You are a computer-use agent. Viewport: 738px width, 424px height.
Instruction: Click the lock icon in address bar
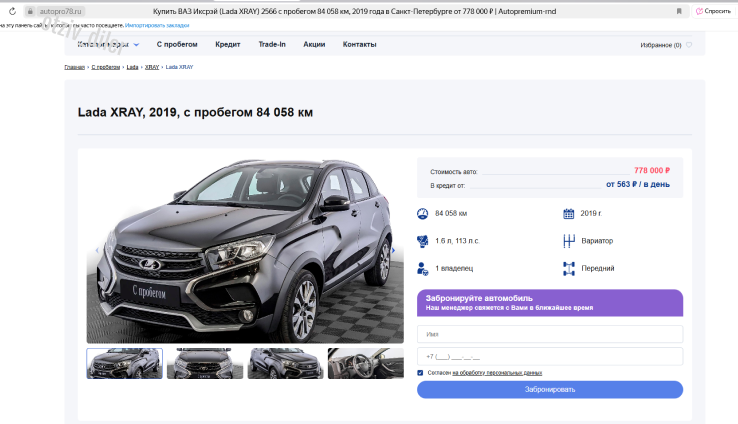click(30, 11)
